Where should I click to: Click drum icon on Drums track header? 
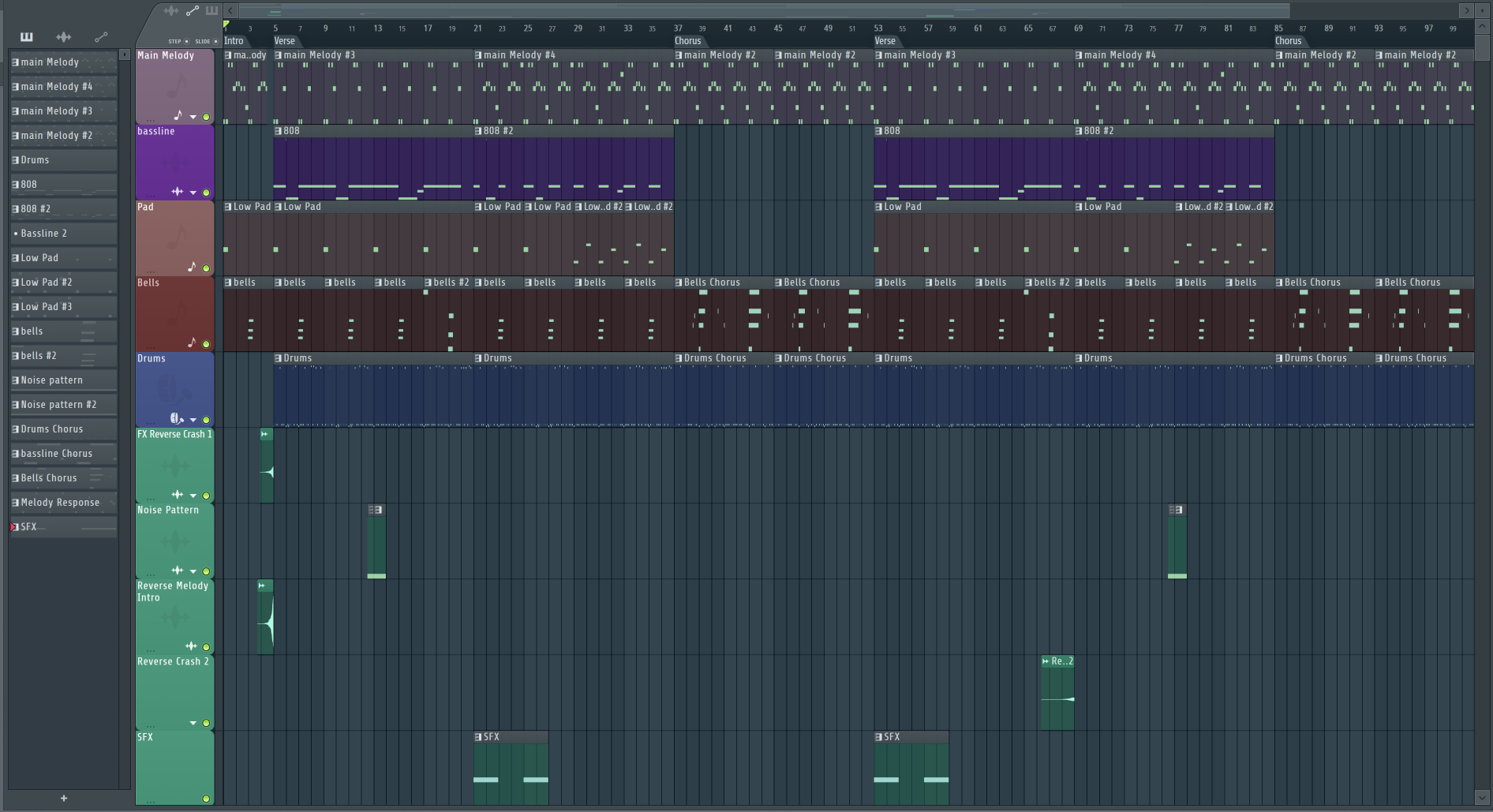point(176,418)
